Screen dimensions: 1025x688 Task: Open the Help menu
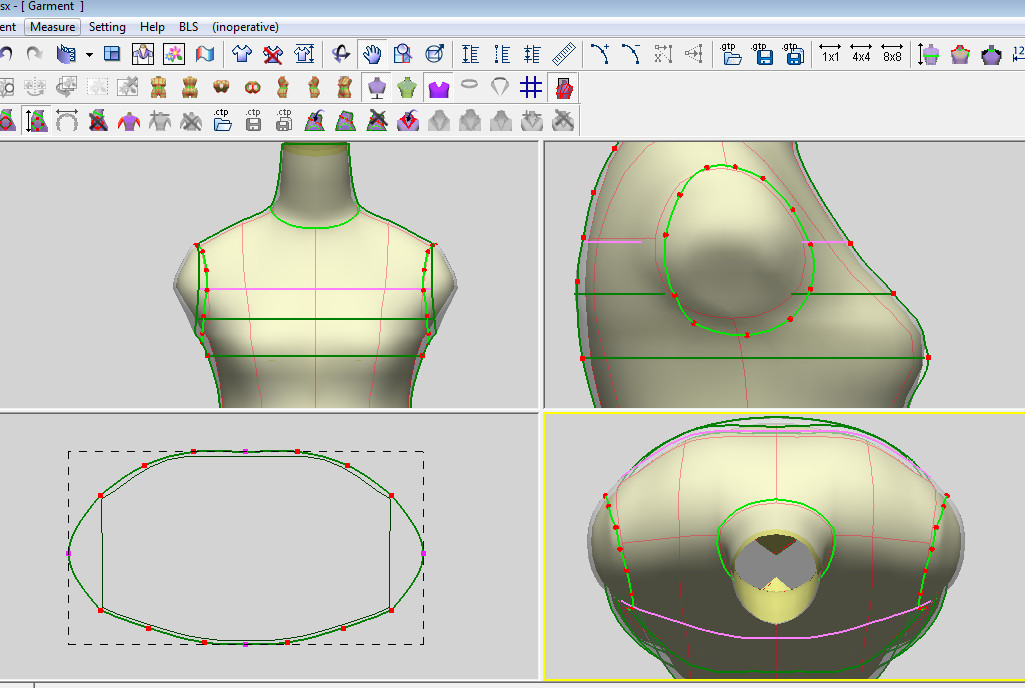(152, 27)
